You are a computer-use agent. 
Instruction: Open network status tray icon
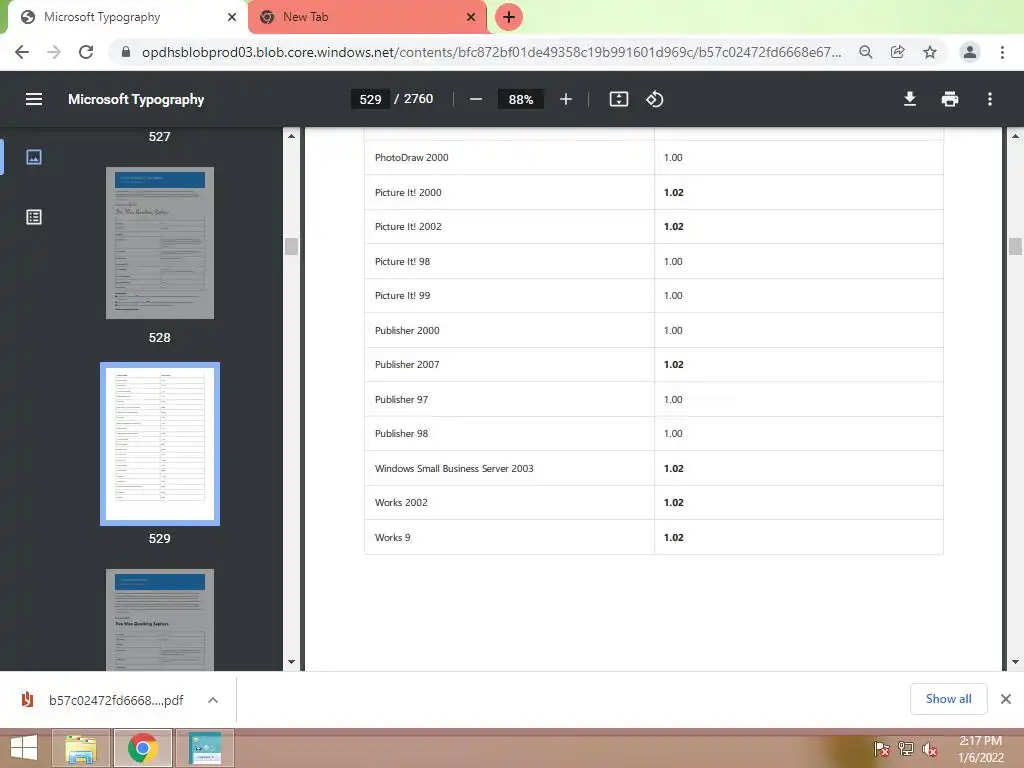pos(905,749)
